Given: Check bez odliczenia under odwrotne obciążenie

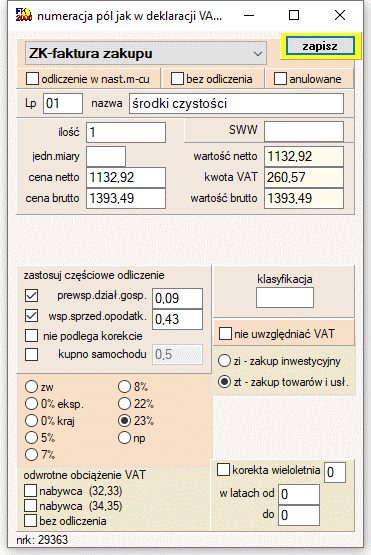Looking at the screenshot, I should point(30,521).
